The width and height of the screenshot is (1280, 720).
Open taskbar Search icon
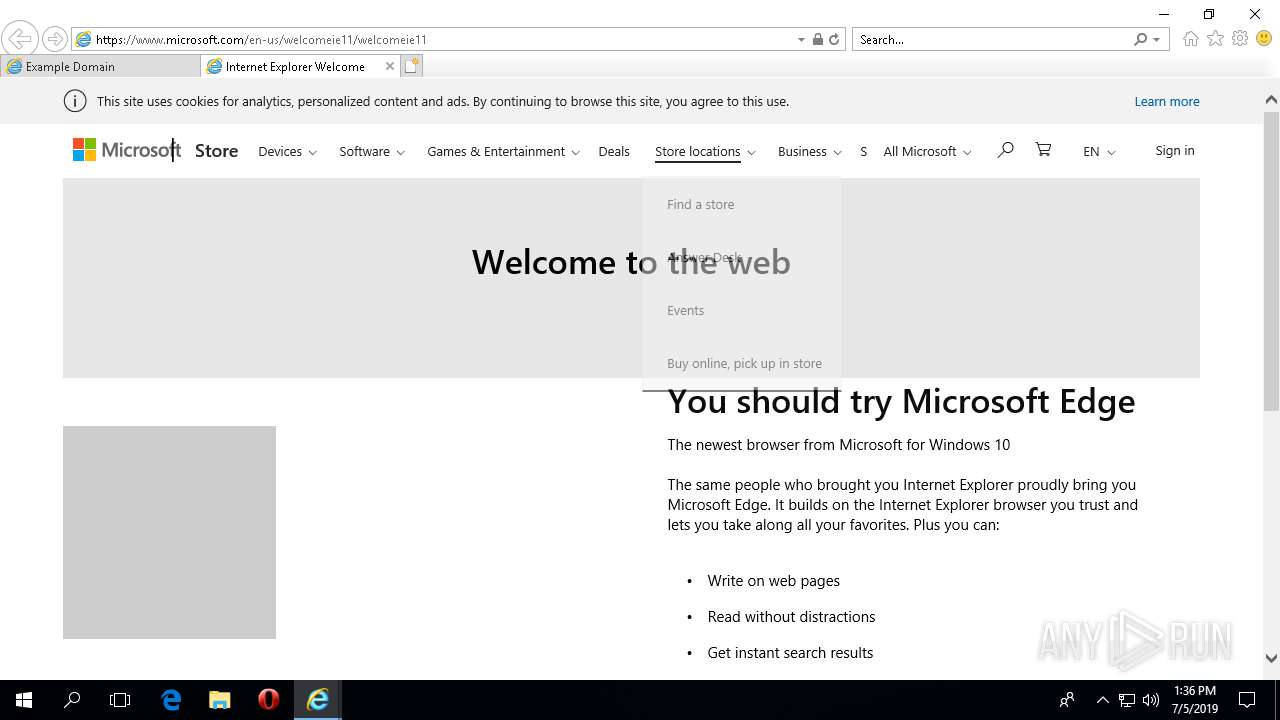click(72, 700)
